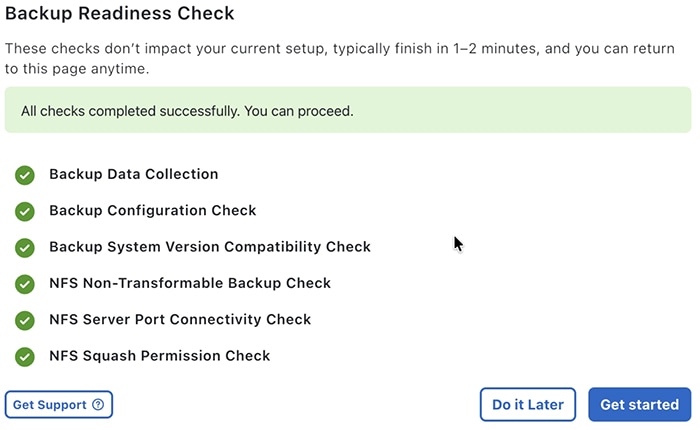This screenshot has height=430, width=700.
Task: Click the Backup Readiness Check heading
Action: (x=120, y=14)
